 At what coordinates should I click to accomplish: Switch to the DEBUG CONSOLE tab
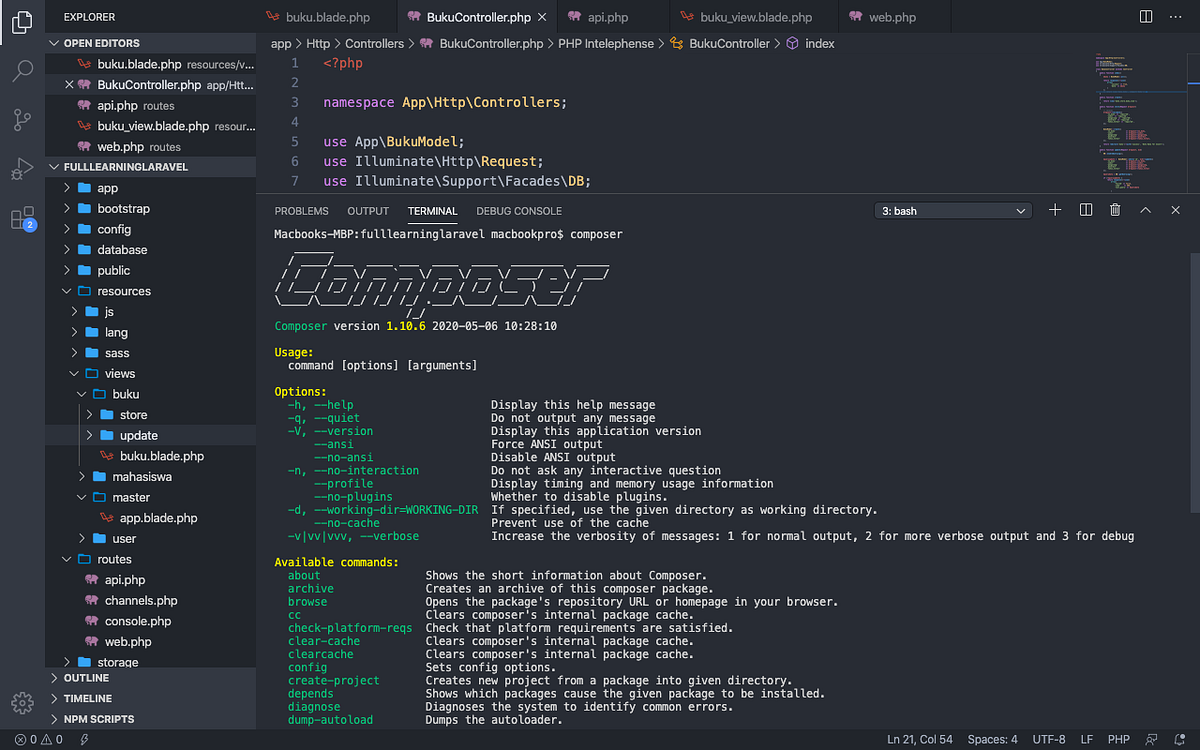tap(518, 211)
